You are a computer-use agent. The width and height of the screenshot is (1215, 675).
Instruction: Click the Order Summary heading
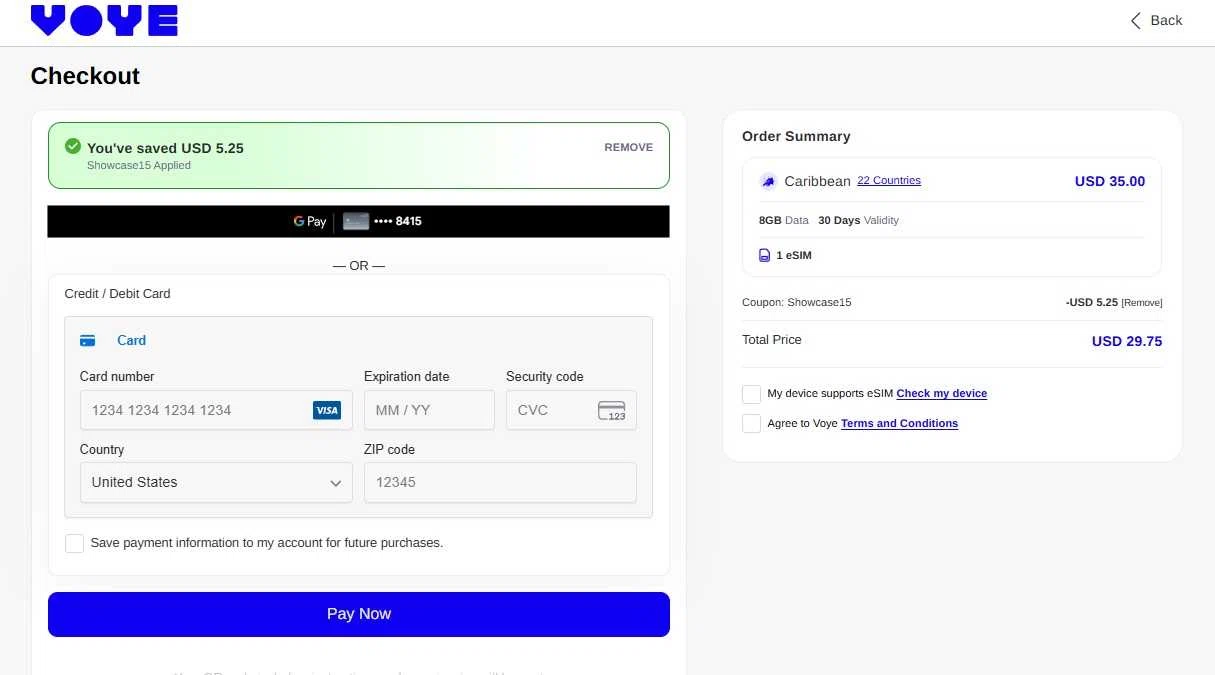[796, 136]
